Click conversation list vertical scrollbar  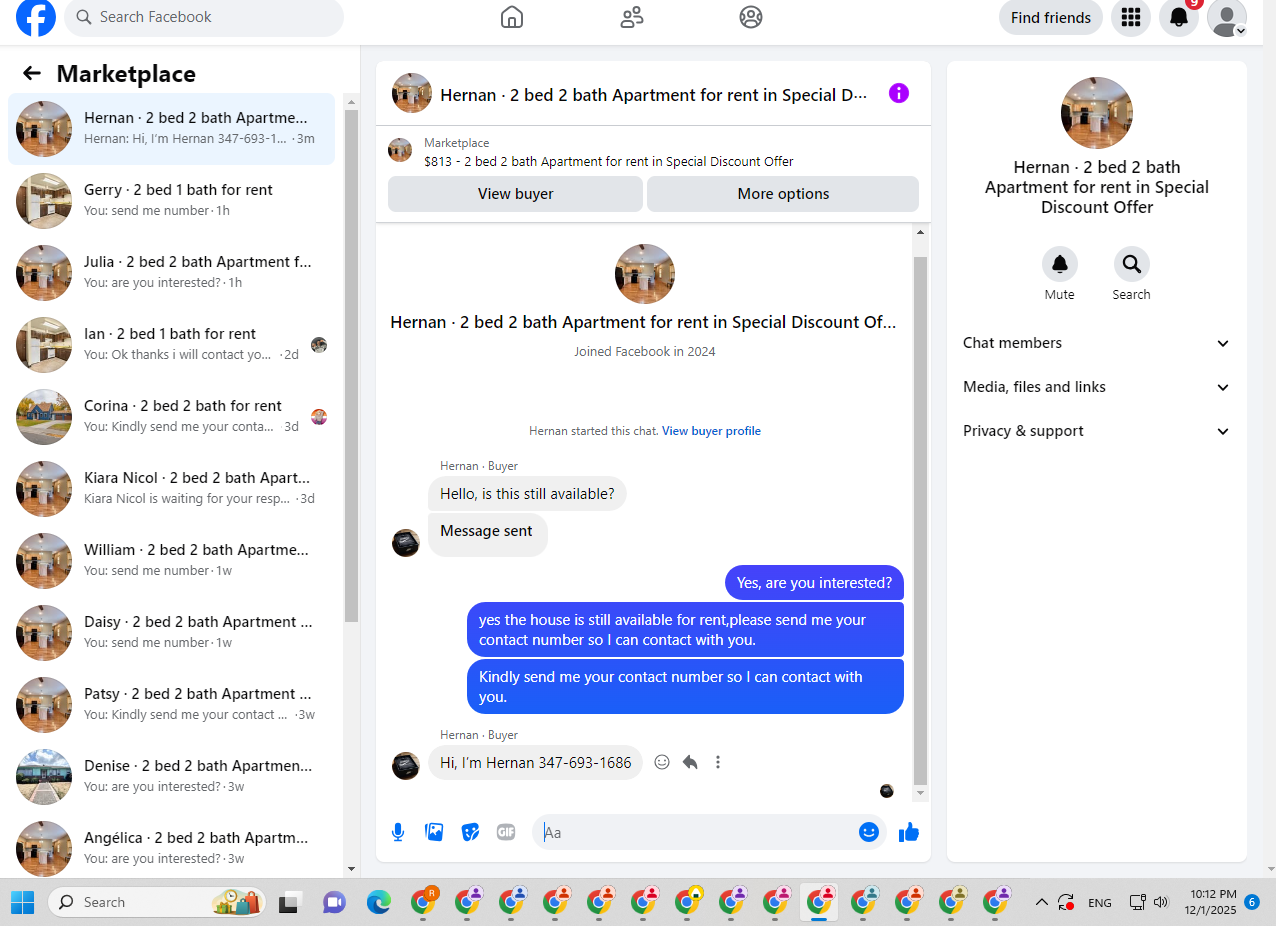point(351,366)
